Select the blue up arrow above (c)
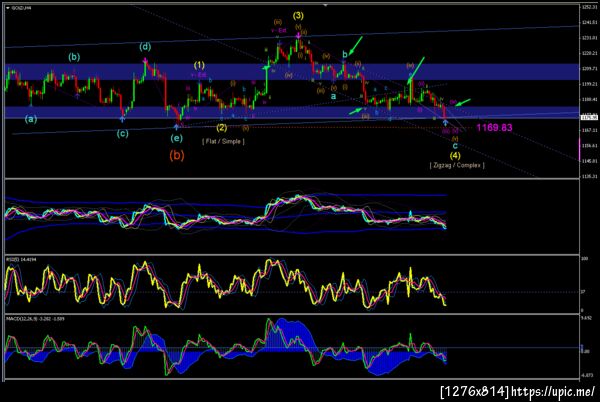The height and width of the screenshot is (402, 600). click(x=122, y=119)
